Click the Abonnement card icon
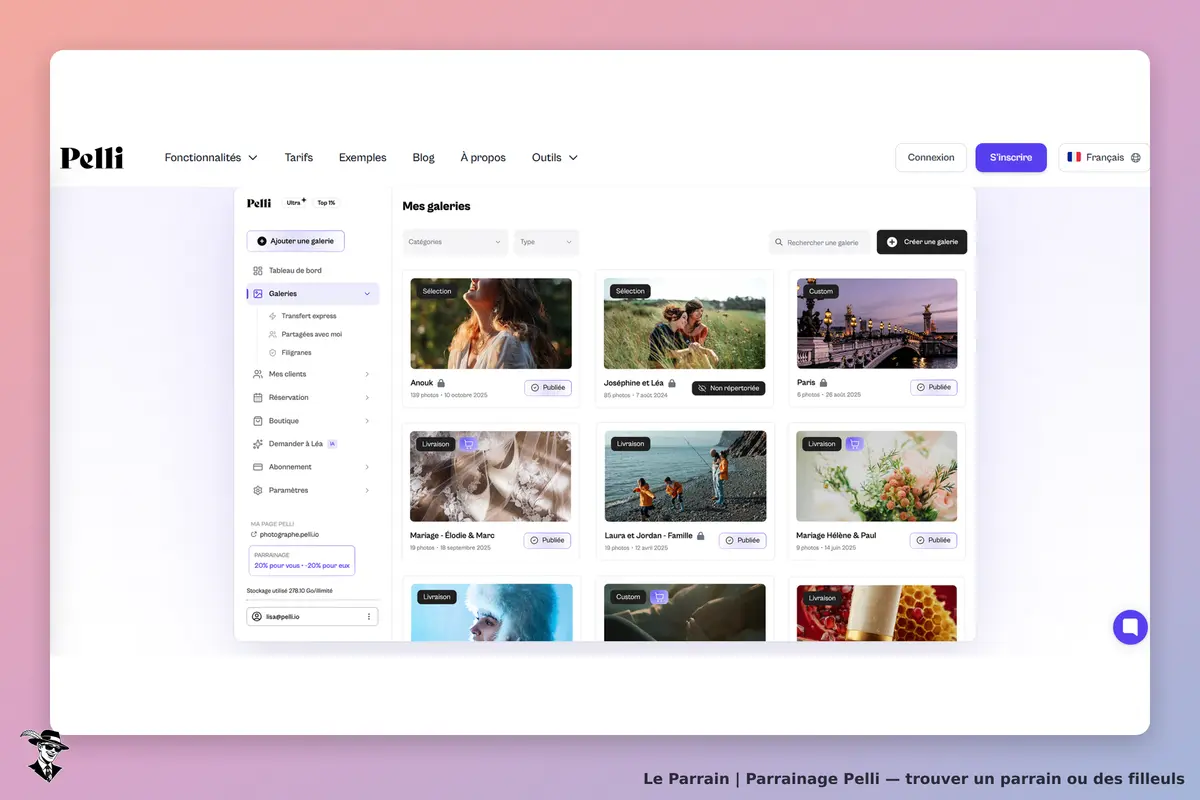 [258, 467]
